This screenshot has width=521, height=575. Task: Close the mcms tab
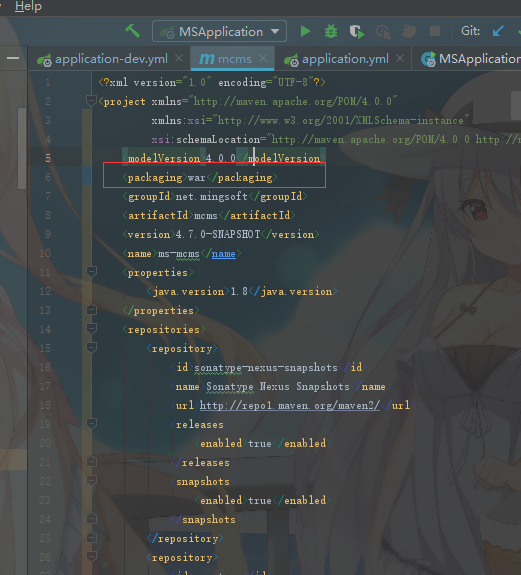[263, 58]
